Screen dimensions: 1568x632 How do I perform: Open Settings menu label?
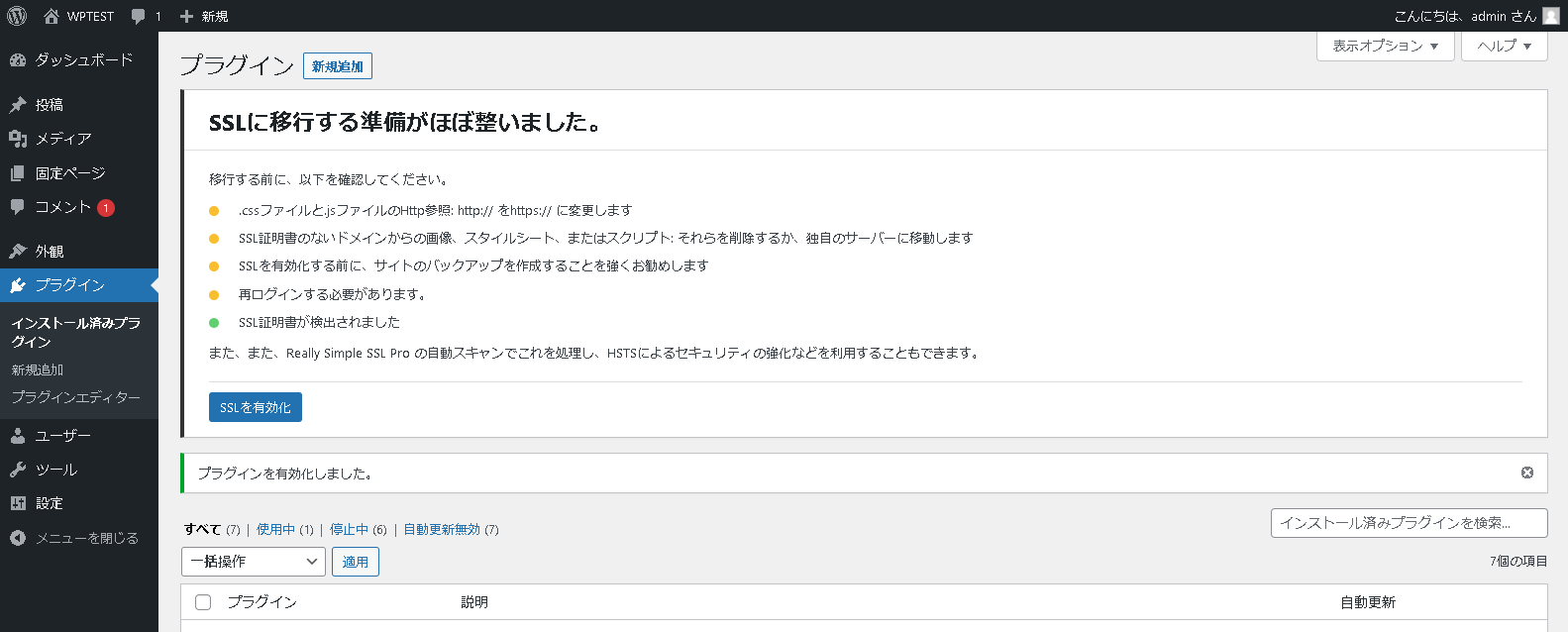pyautogui.click(x=50, y=503)
